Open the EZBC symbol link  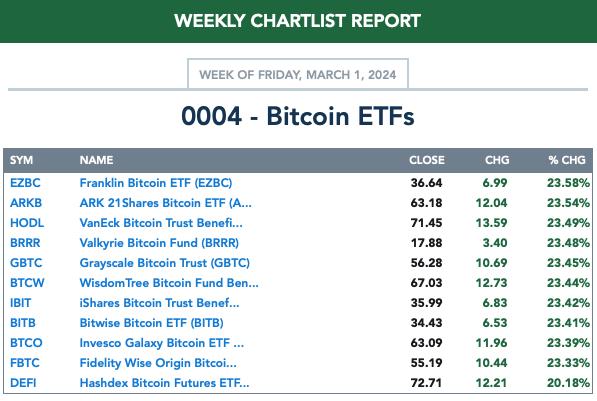[25, 183]
